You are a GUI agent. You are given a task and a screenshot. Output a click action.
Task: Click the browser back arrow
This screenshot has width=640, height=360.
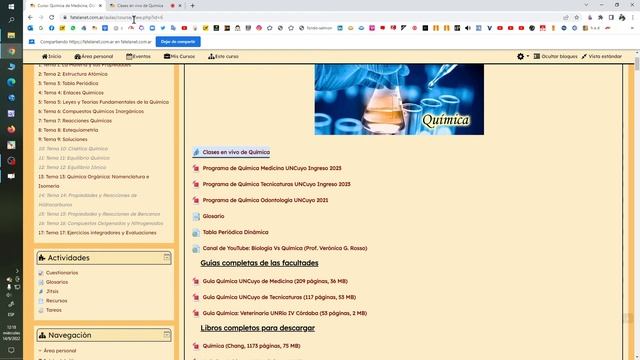30,18
